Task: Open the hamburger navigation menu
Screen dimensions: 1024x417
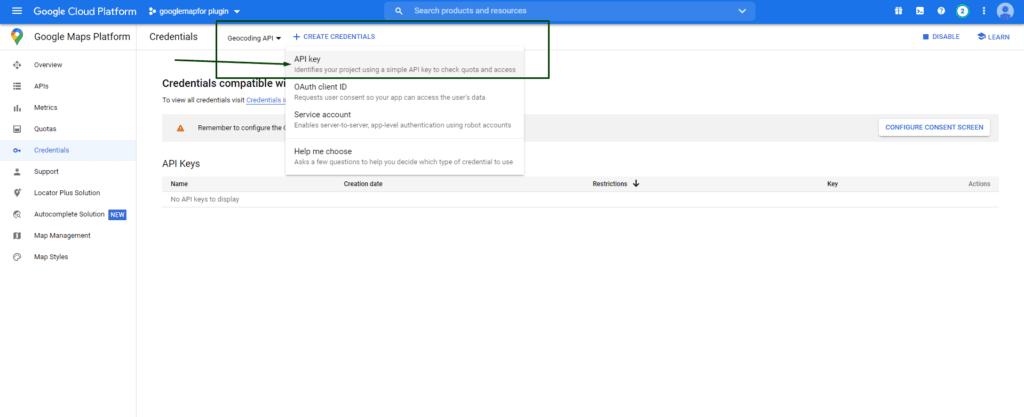Action: (x=16, y=11)
